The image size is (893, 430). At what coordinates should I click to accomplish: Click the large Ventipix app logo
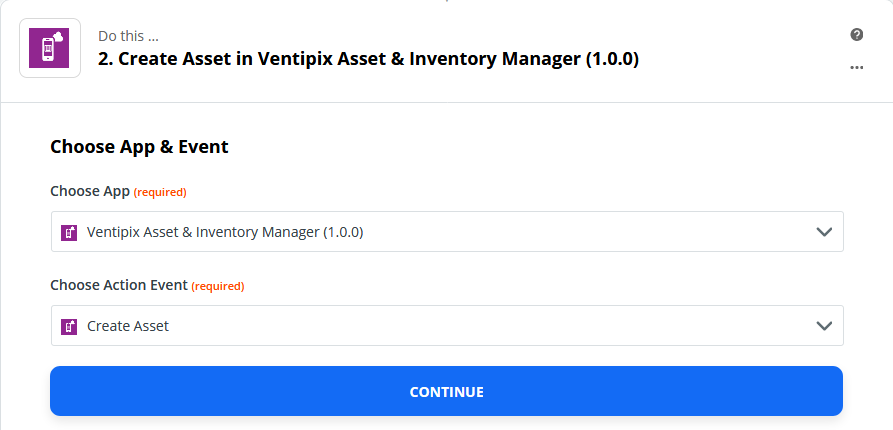point(50,48)
